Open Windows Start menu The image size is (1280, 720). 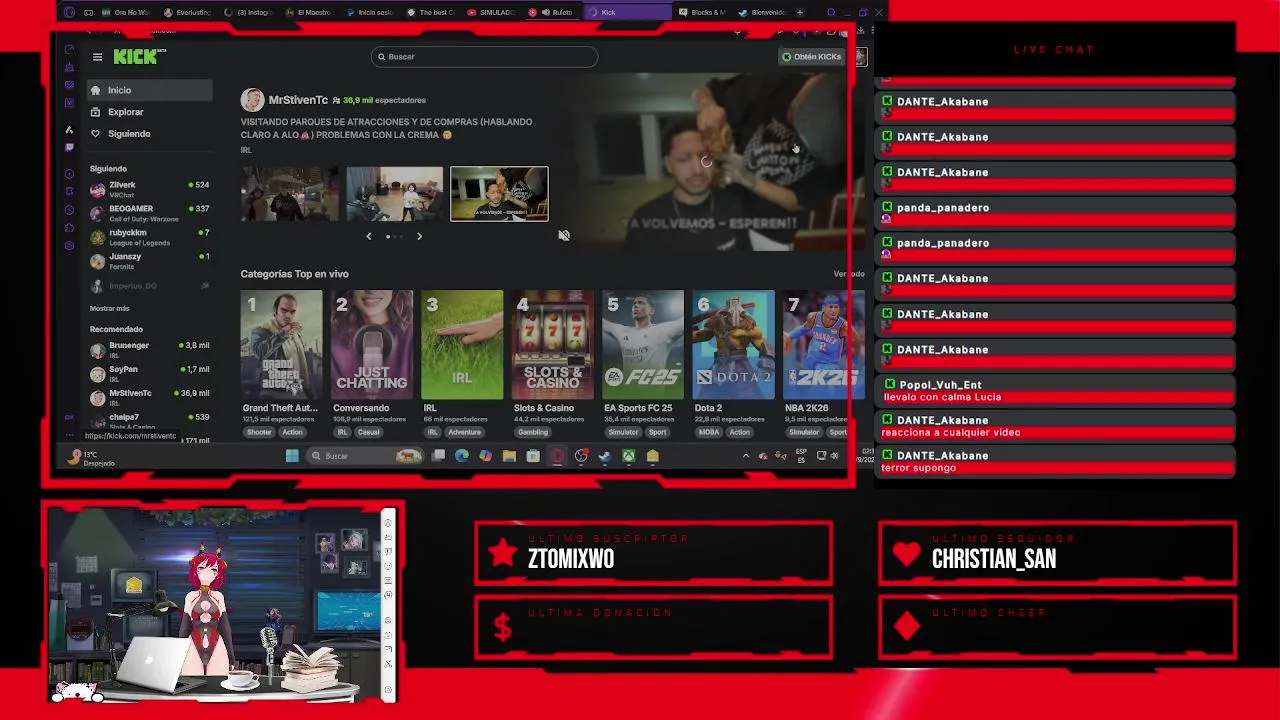[x=292, y=456]
